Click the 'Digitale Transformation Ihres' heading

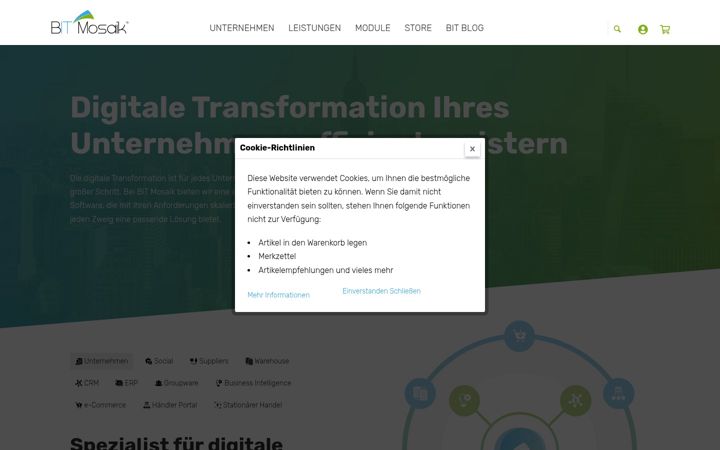pyautogui.click(x=290, y=108)
